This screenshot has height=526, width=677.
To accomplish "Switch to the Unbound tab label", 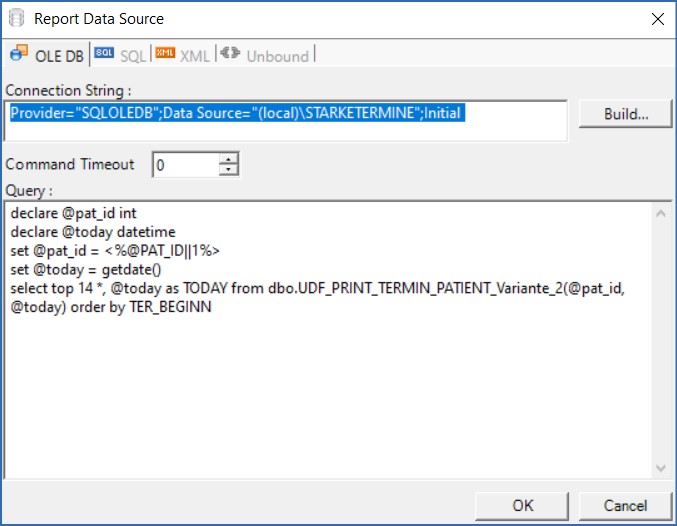I will coord(278,56).
